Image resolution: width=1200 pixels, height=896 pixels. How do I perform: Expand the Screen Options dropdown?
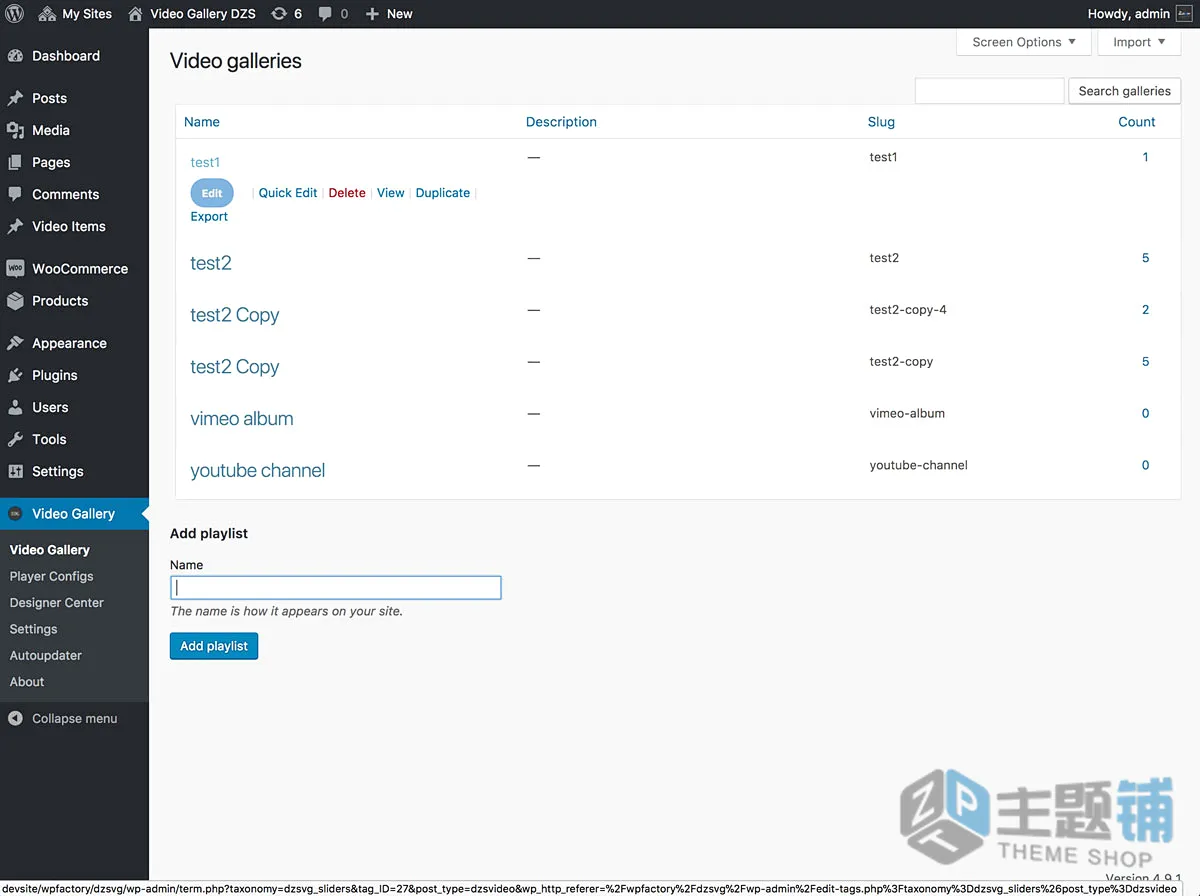coord(1024,42)
